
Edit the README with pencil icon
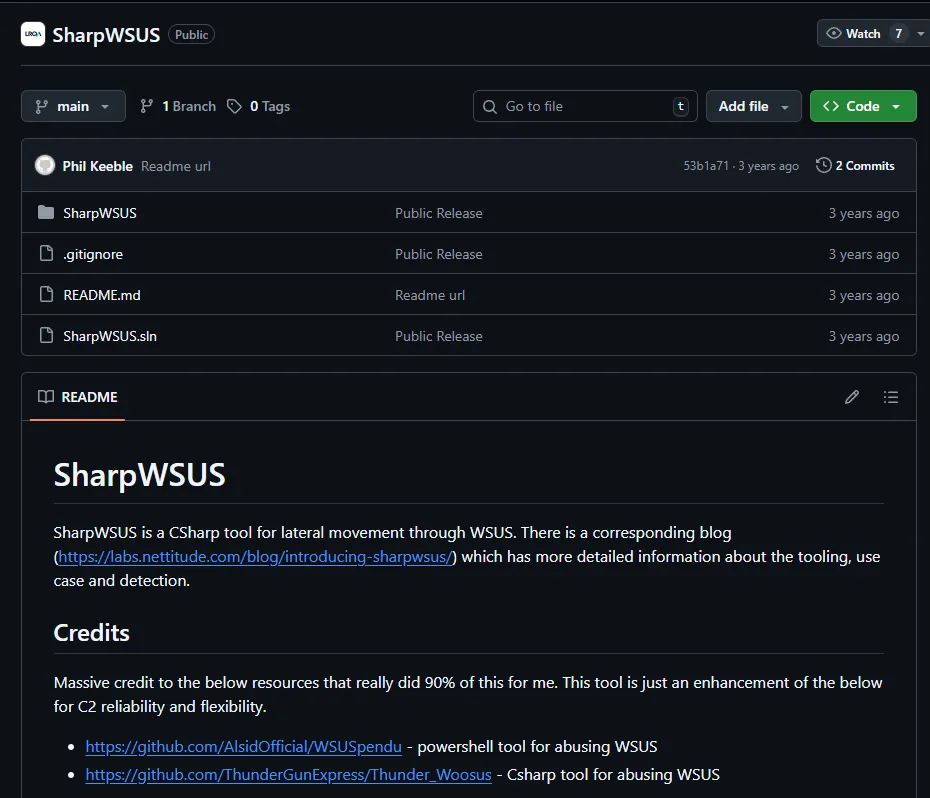click(852, 397)
